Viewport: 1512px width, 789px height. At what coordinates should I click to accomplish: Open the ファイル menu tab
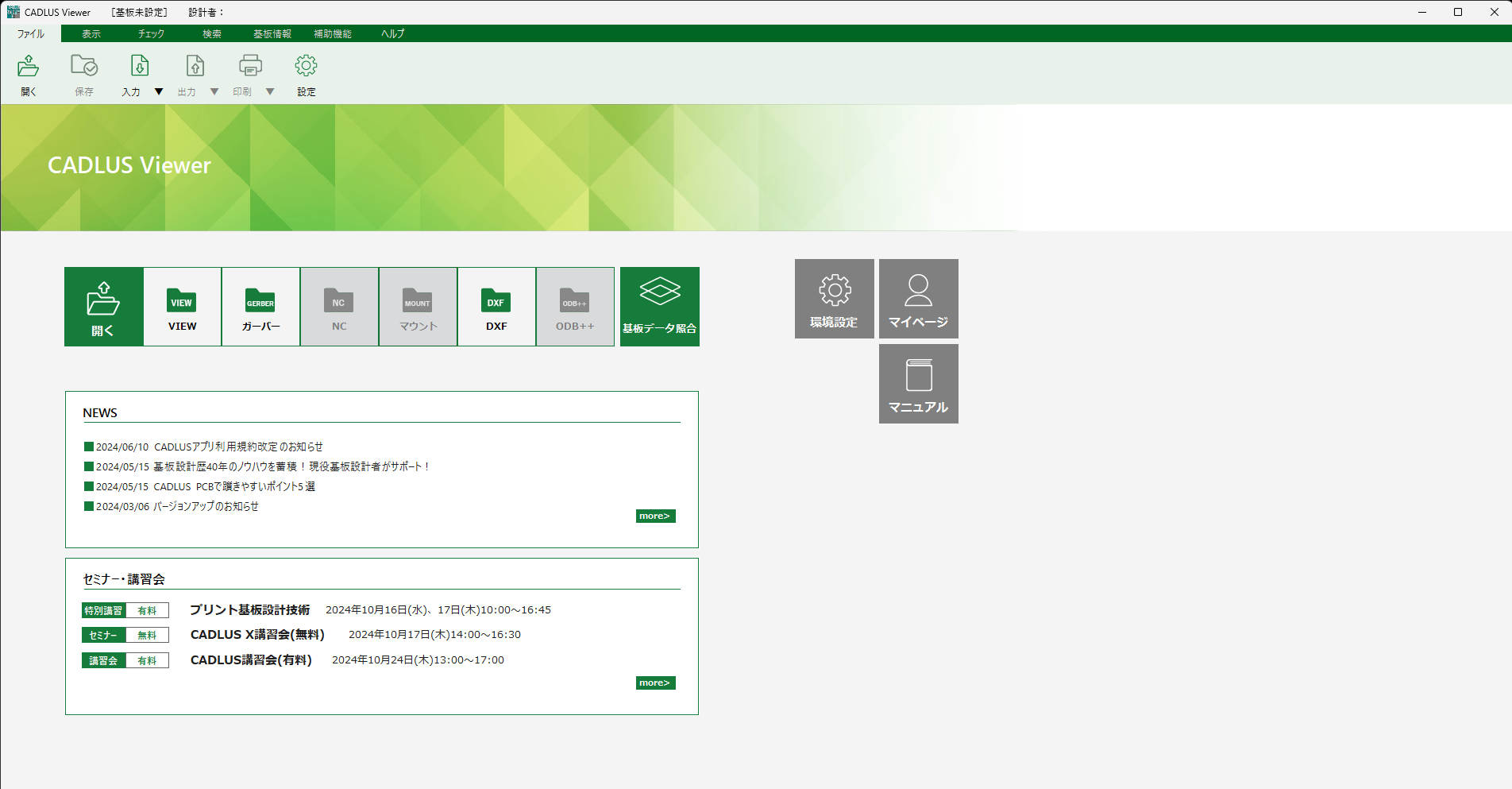coord(31,33)
